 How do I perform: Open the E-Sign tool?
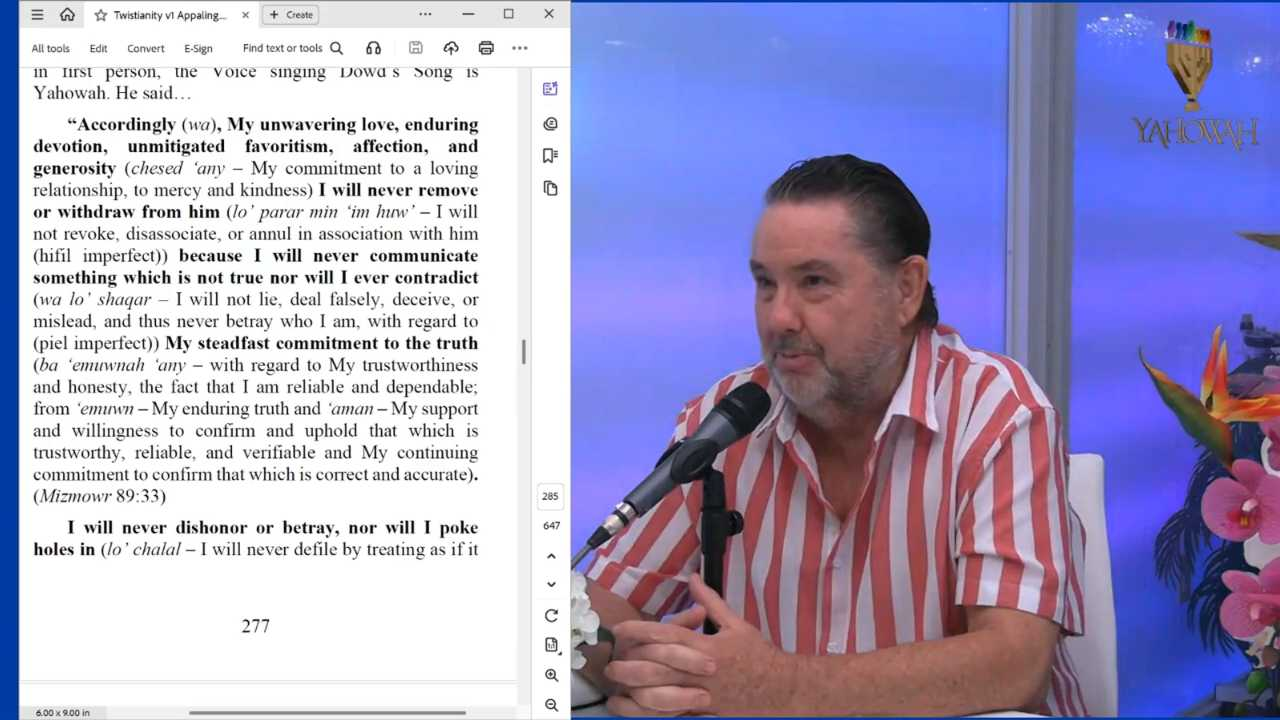click(x=198, y=48)
